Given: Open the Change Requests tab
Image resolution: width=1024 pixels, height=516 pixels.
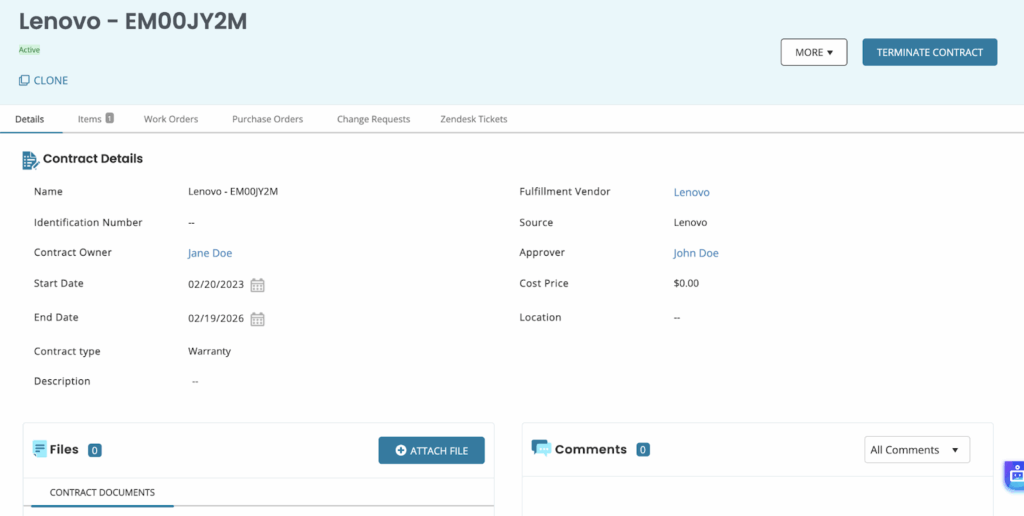Looking at the screenshot, I should [x=374, y=120].
